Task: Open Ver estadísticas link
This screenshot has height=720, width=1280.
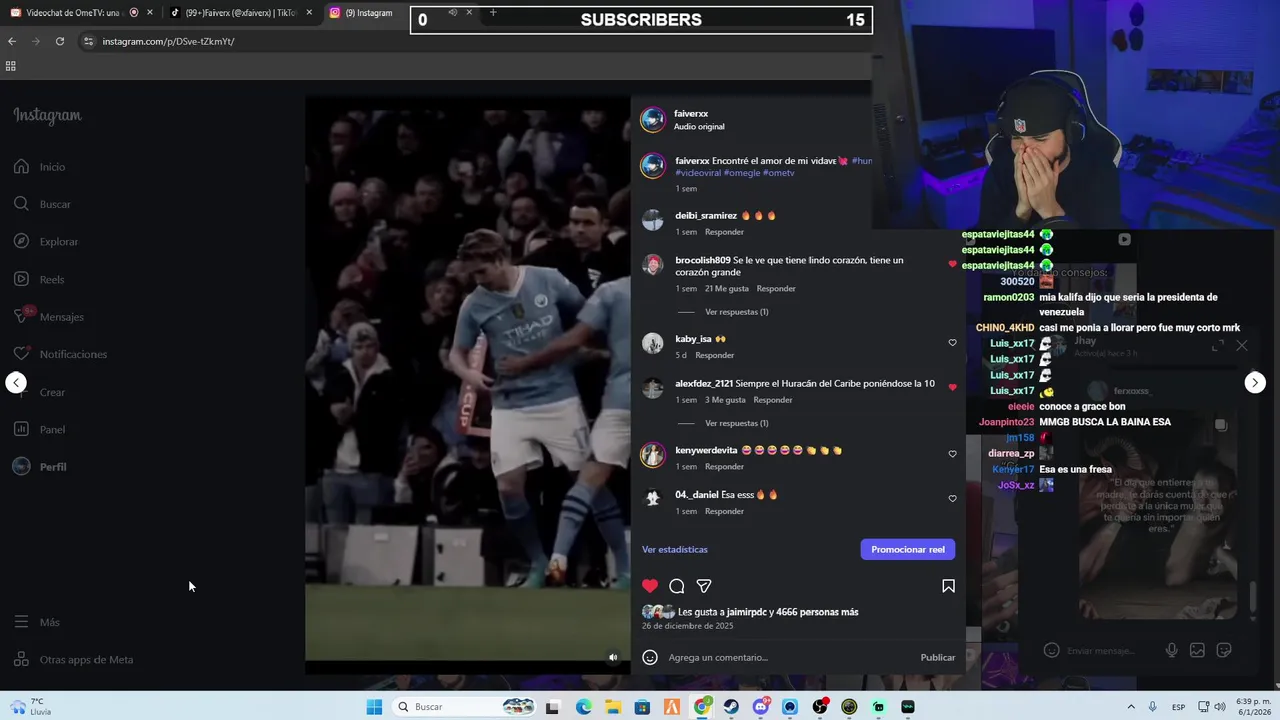Action: pyautogui.click(x=675, y=549)
